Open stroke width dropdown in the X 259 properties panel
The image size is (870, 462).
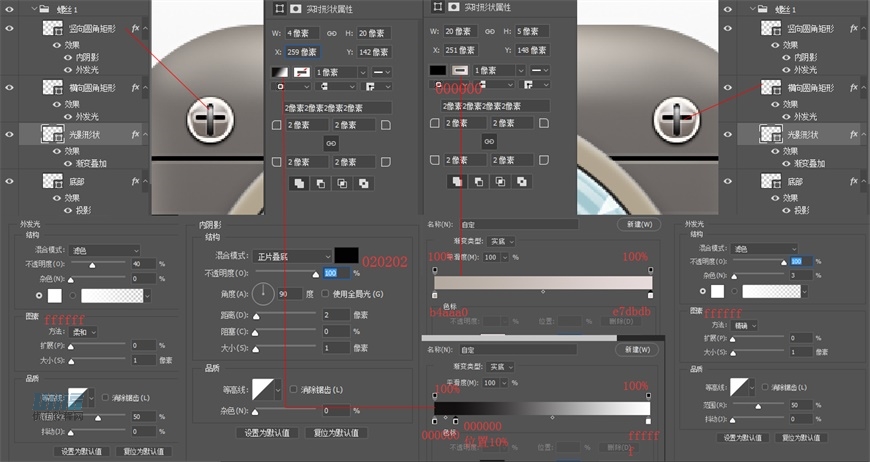click(x=362, y=72)
